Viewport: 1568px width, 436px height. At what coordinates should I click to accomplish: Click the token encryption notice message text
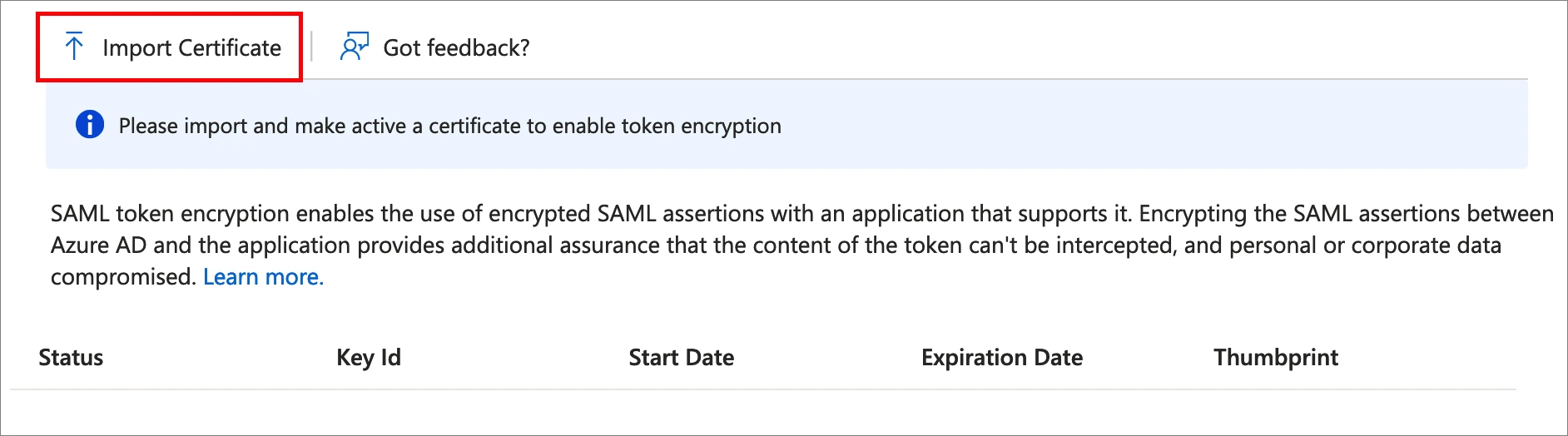click(x=449, y=126)
